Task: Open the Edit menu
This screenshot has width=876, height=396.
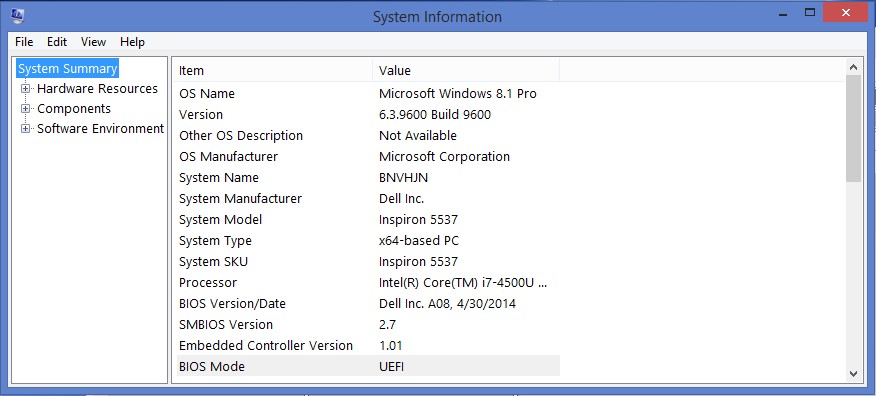Action: 57,42
